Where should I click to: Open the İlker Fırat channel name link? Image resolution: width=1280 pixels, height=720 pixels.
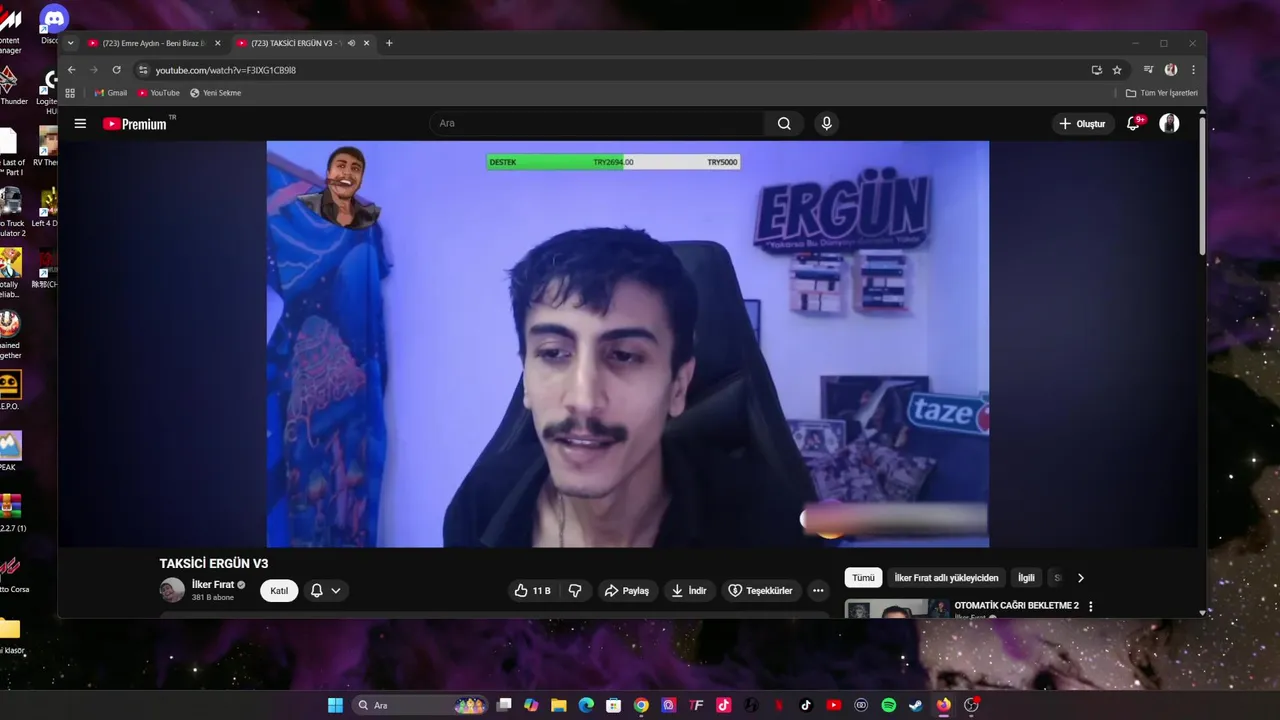point(213,585)
